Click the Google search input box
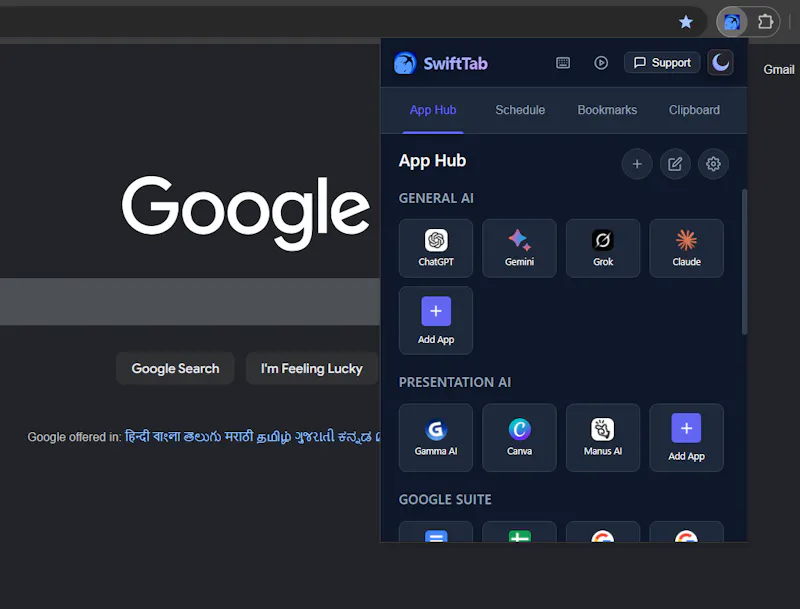The width and height of the screenshot is (800, 609). click(190, 301)
